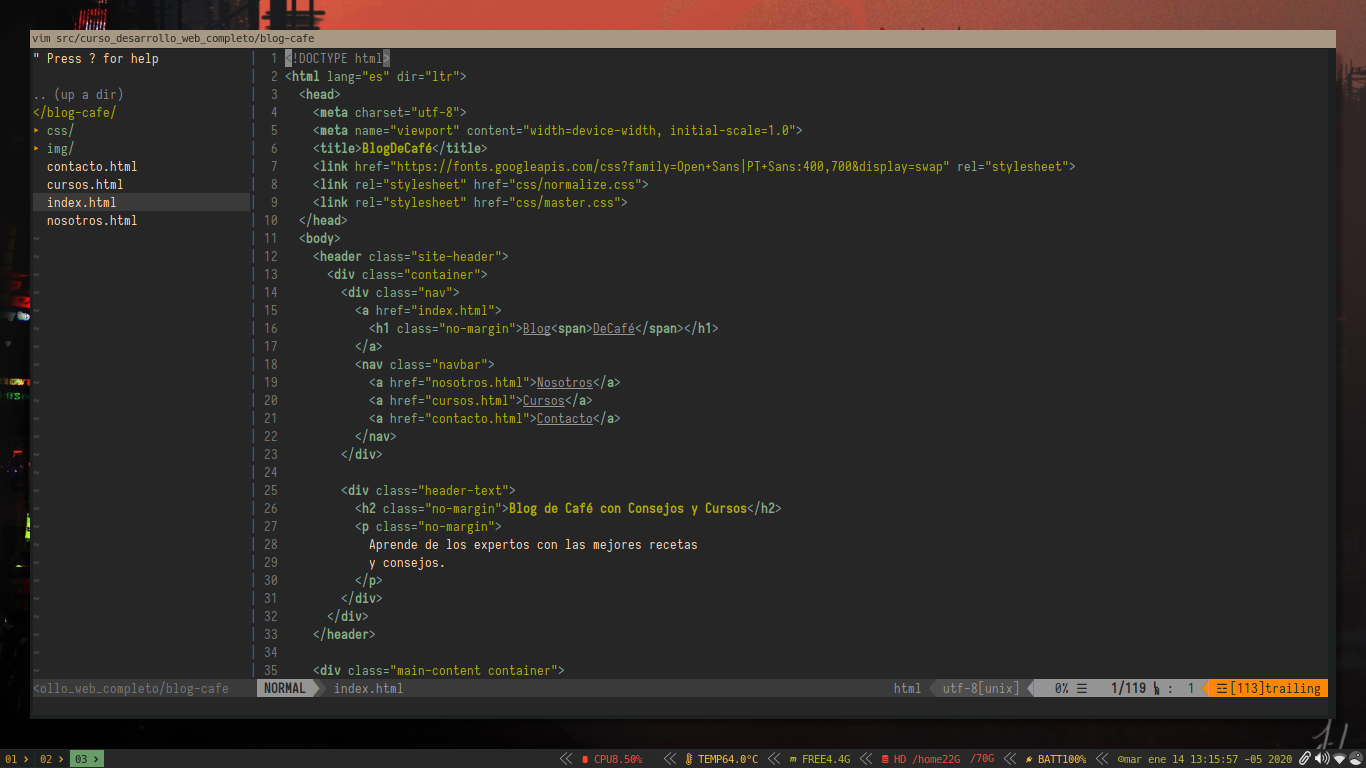
Task: Click the NORMAL mode indicator in statusline
Action: tap(285, 688)
